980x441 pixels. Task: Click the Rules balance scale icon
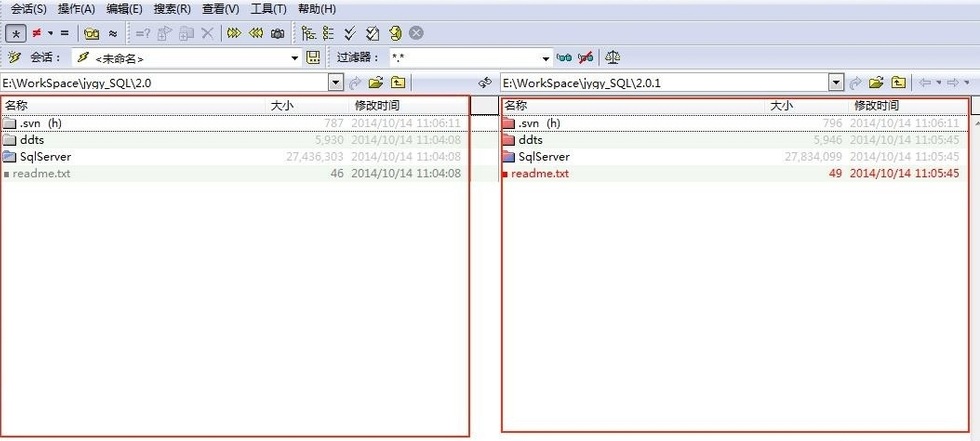pos(612,57)
